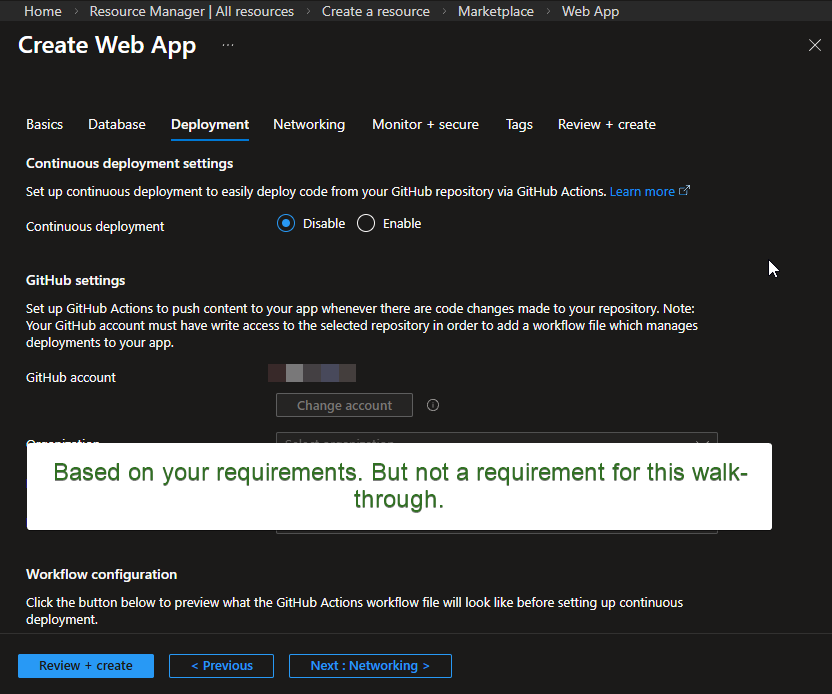This screenshot has height=694, width=832.
Task: Select the Disable continuous deployment radio button
Action: coord(287,224)
